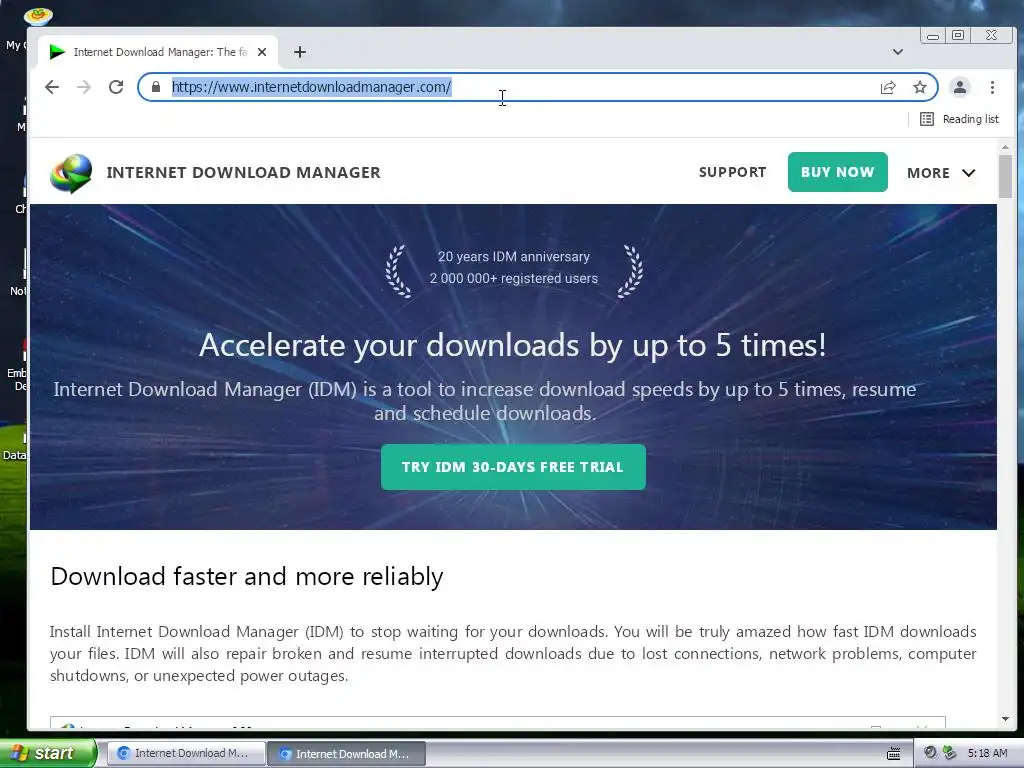Click '2 000 000+ registered users' text
The height and width of the screenshot is (768, 1024).
tap(514, 278)
